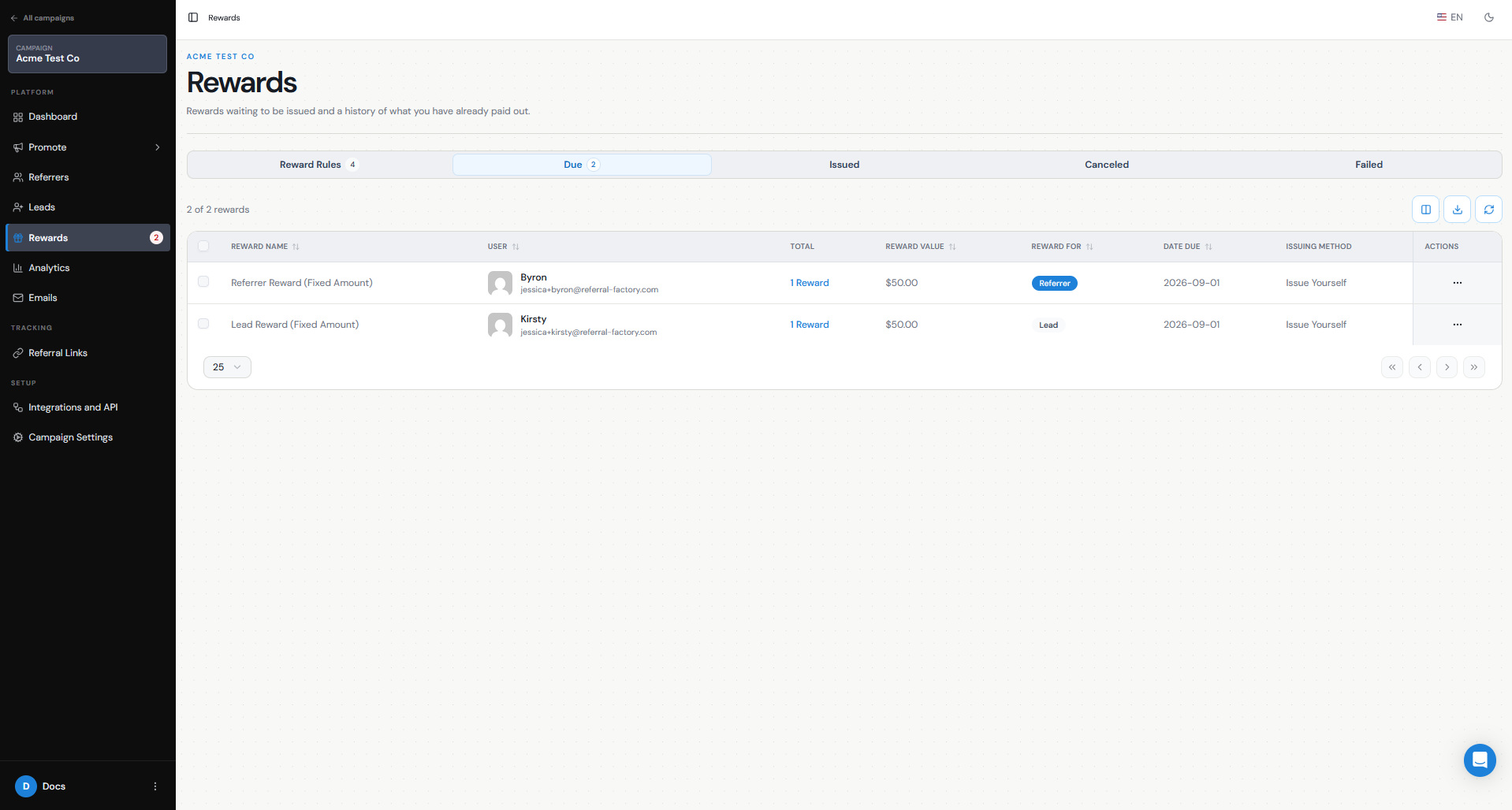Open the 25 rows-per-page dropdown

click(x=227, y=367)
